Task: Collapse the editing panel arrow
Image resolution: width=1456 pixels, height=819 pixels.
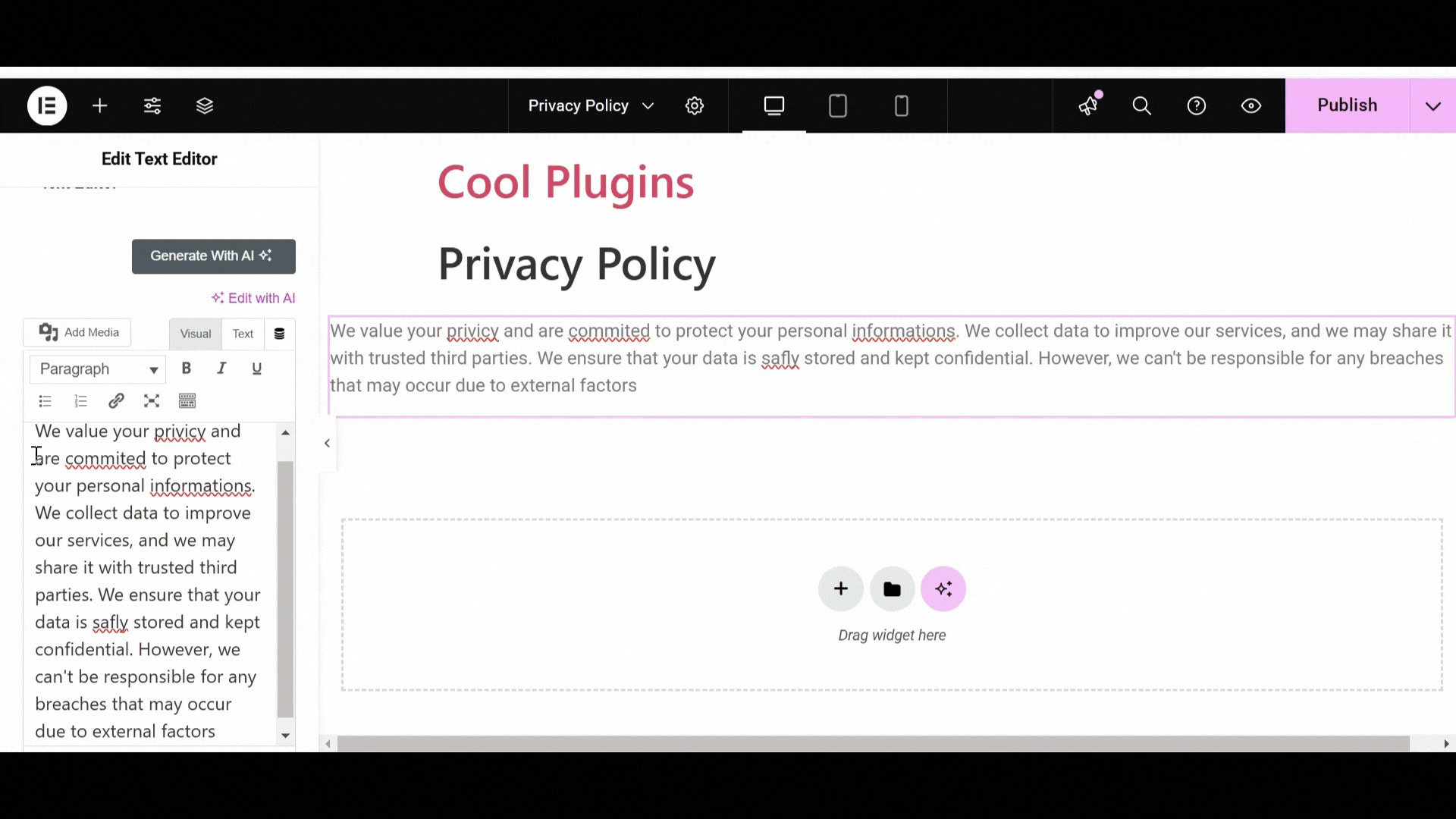Action: tap(327, 443)
